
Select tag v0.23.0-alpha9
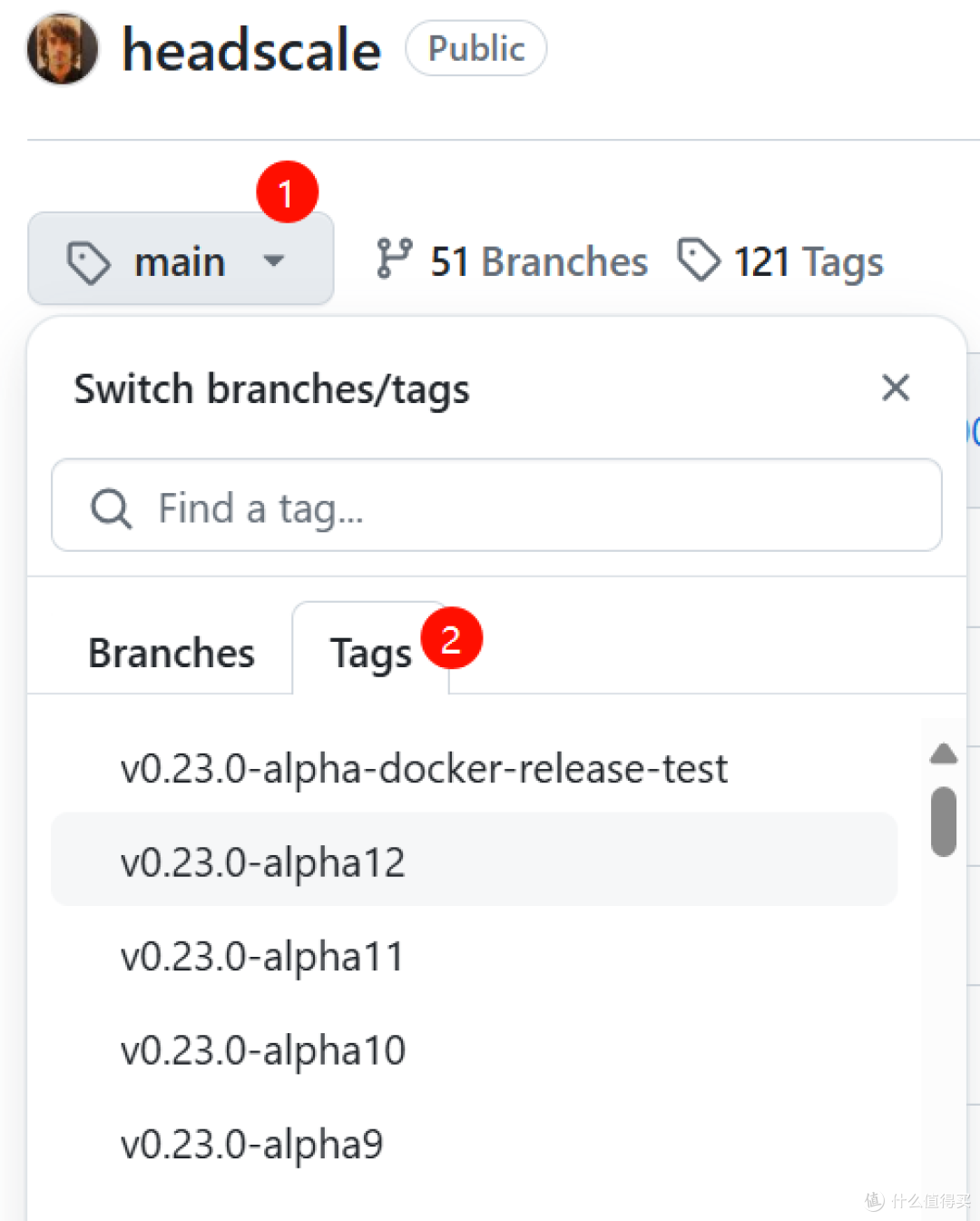[251, 1143]
